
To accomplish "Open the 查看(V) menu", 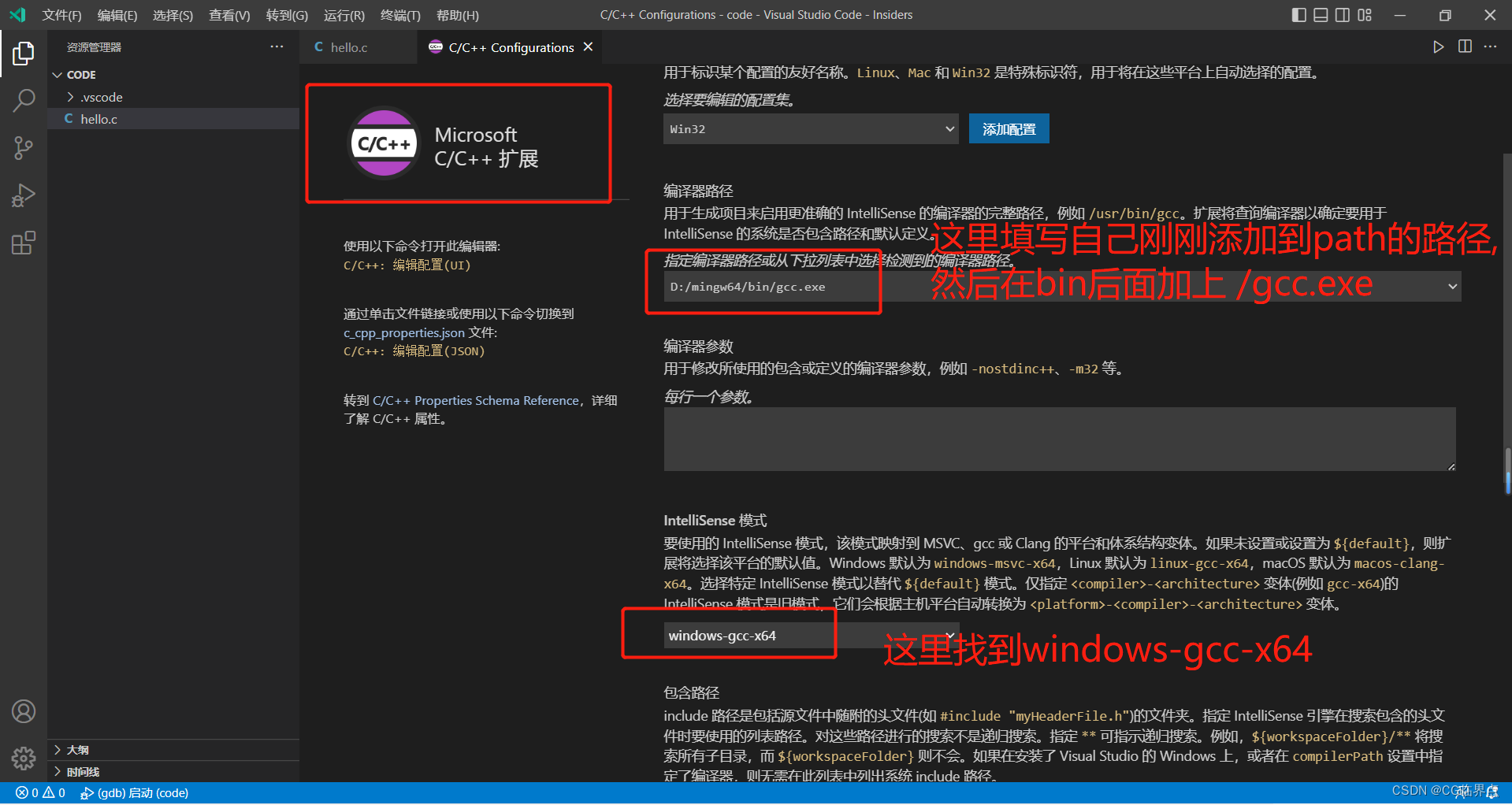I will (229, 15).
